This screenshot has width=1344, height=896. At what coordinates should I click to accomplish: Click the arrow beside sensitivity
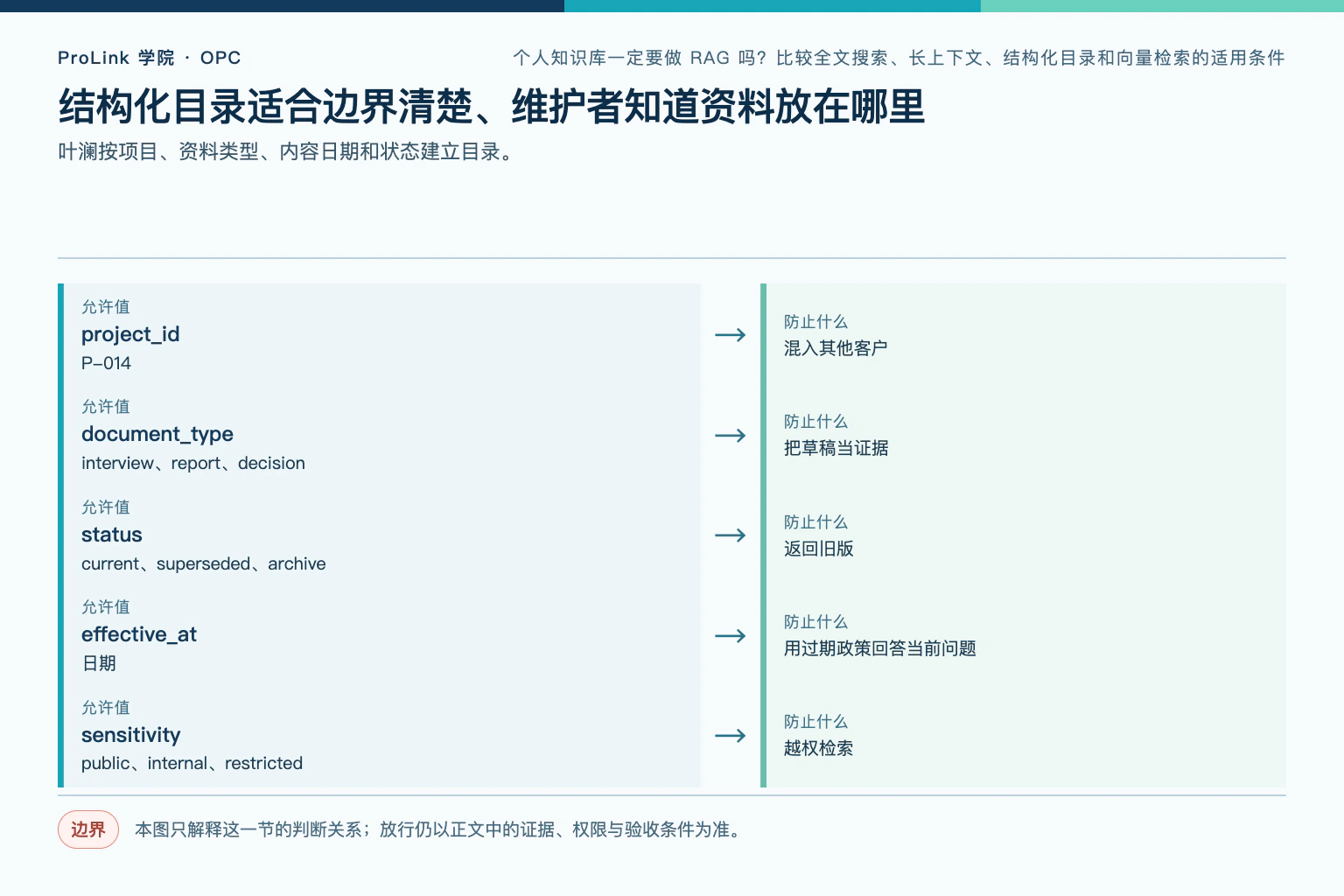[x=731, y=736]
